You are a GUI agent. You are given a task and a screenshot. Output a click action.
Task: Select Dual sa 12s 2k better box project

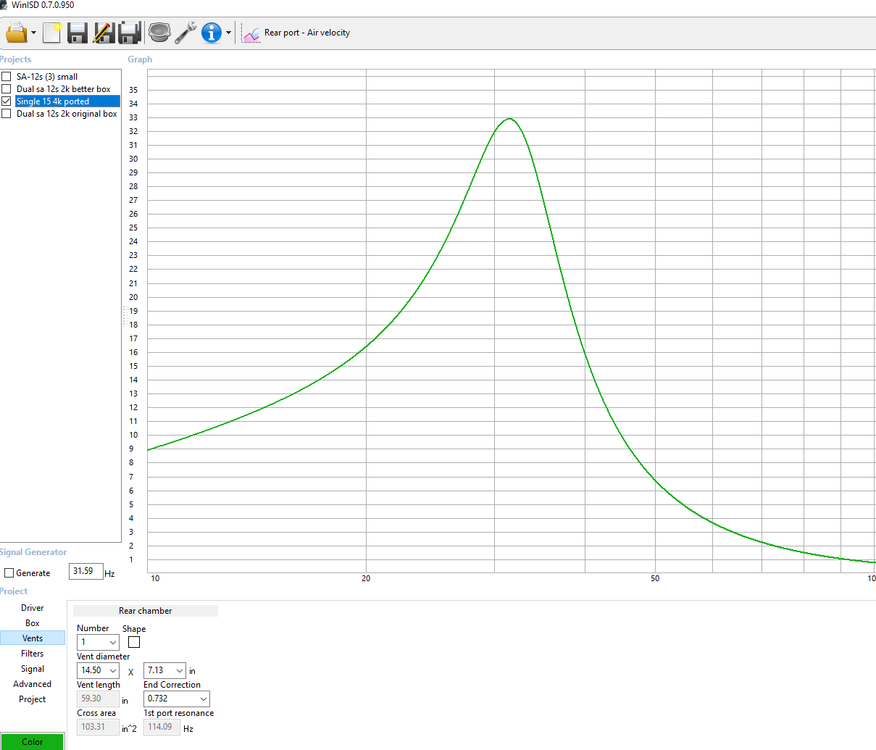coord(63,89)
